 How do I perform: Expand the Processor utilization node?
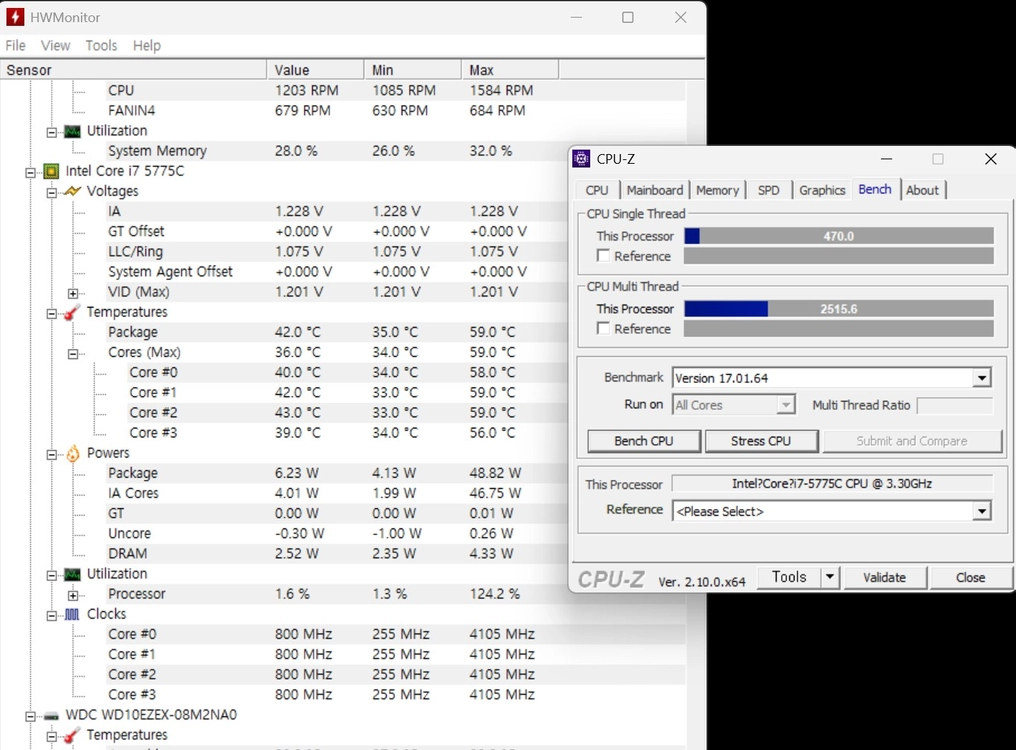click(x=73, y=595)
